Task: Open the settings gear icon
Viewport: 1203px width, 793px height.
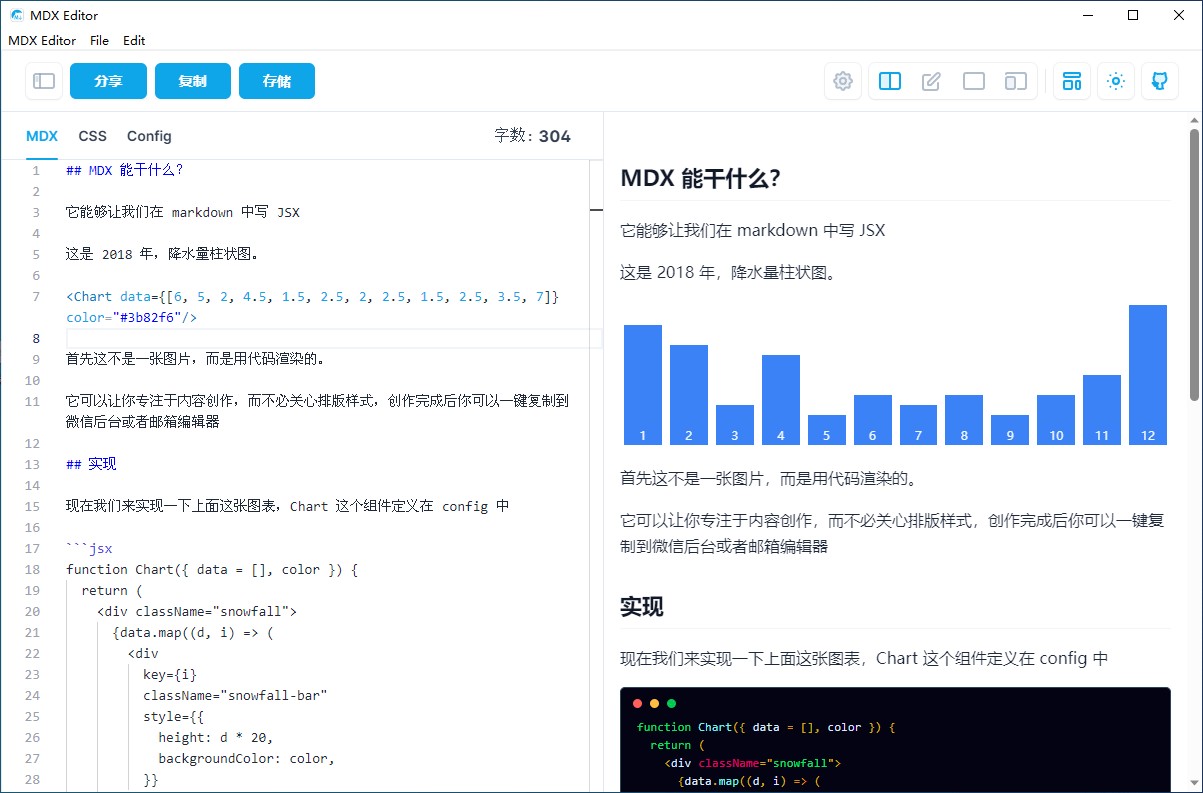Action: tap(842, 81)
